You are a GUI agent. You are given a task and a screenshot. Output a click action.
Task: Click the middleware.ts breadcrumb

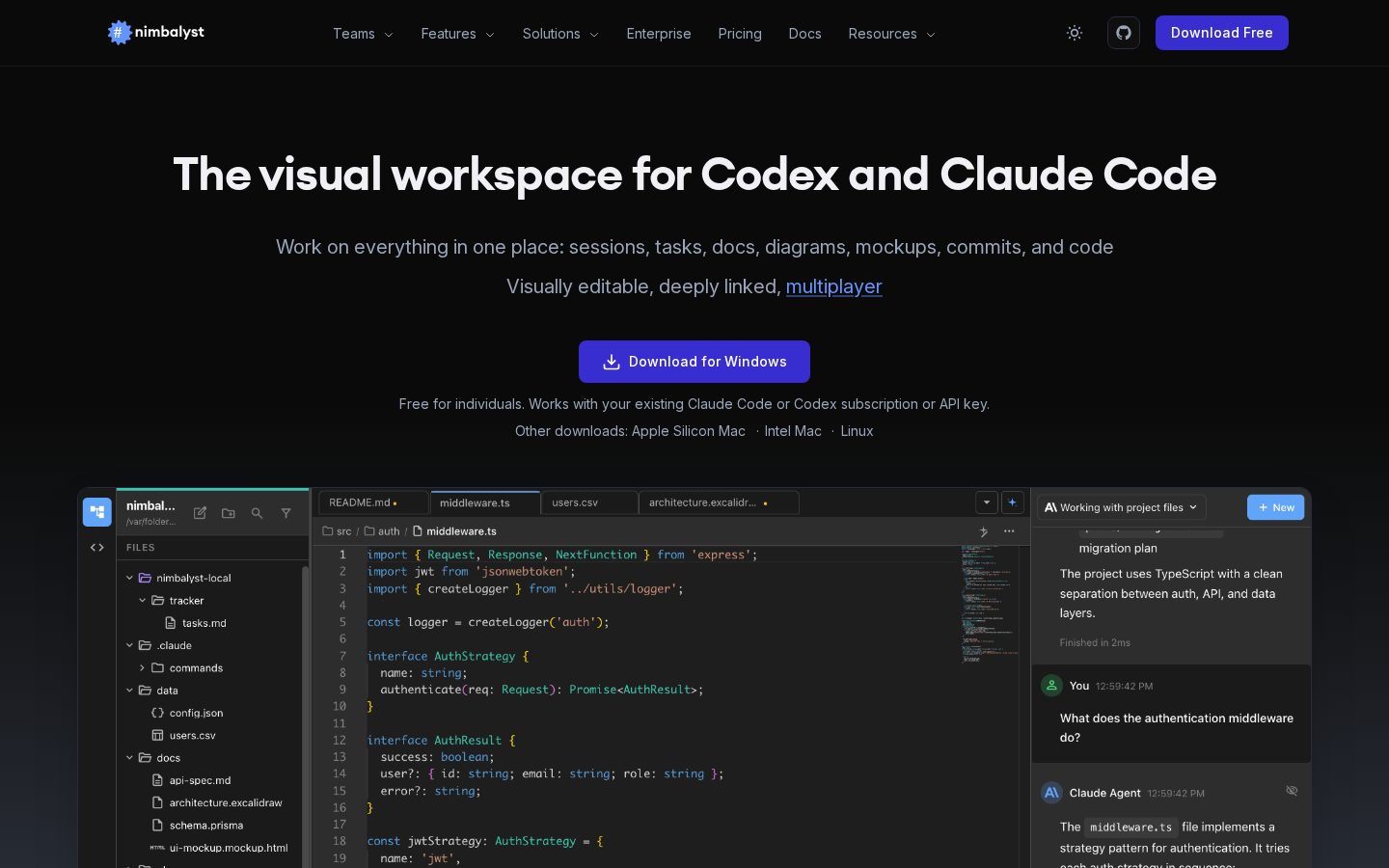click(454, 531)
